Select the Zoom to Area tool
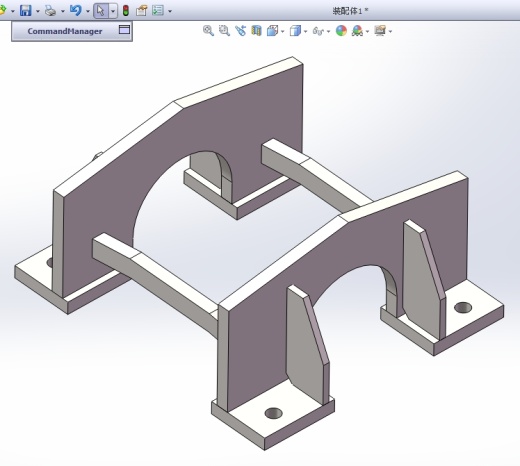 click(224, 31)
